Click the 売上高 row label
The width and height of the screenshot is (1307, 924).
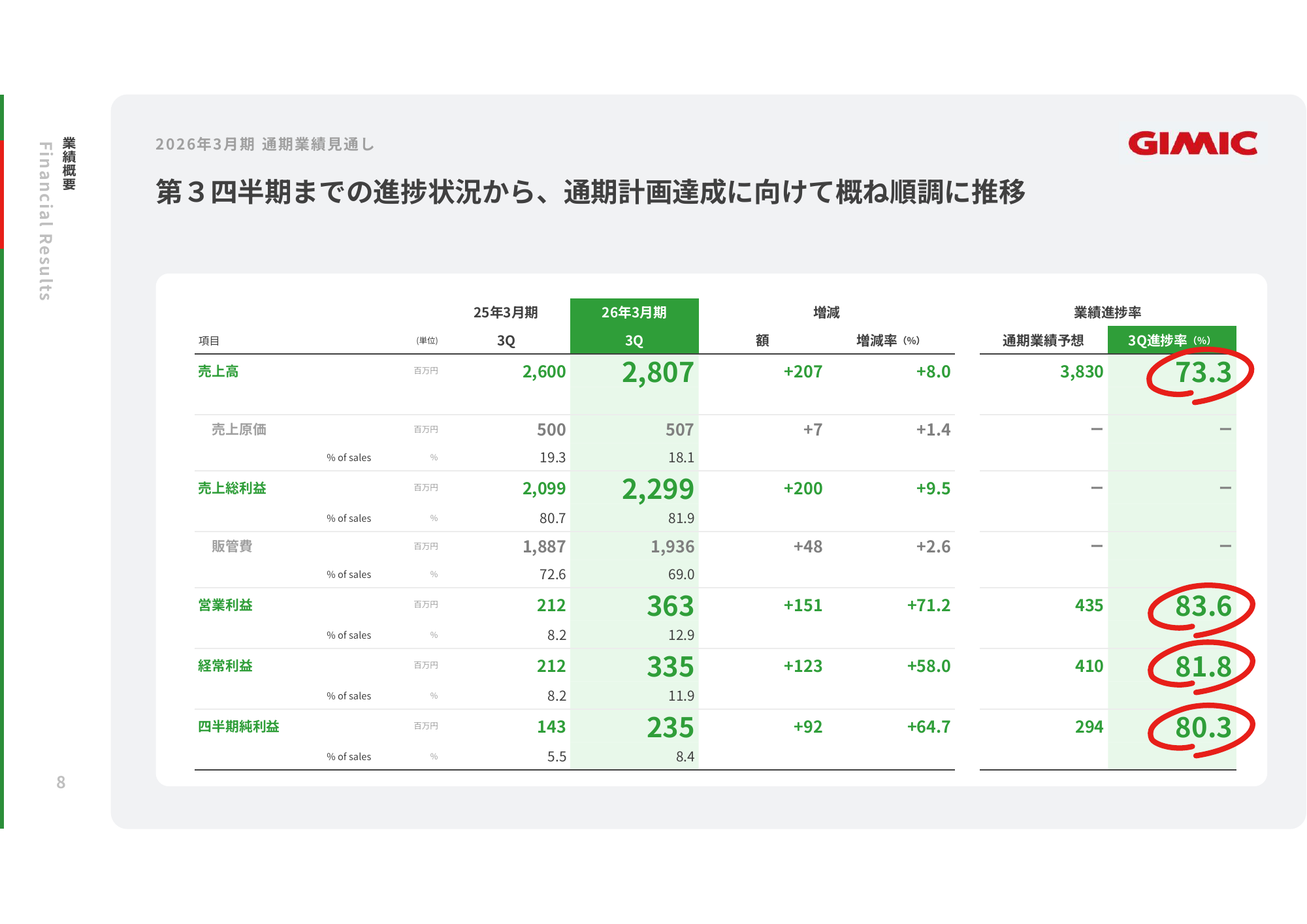[218, 372]
